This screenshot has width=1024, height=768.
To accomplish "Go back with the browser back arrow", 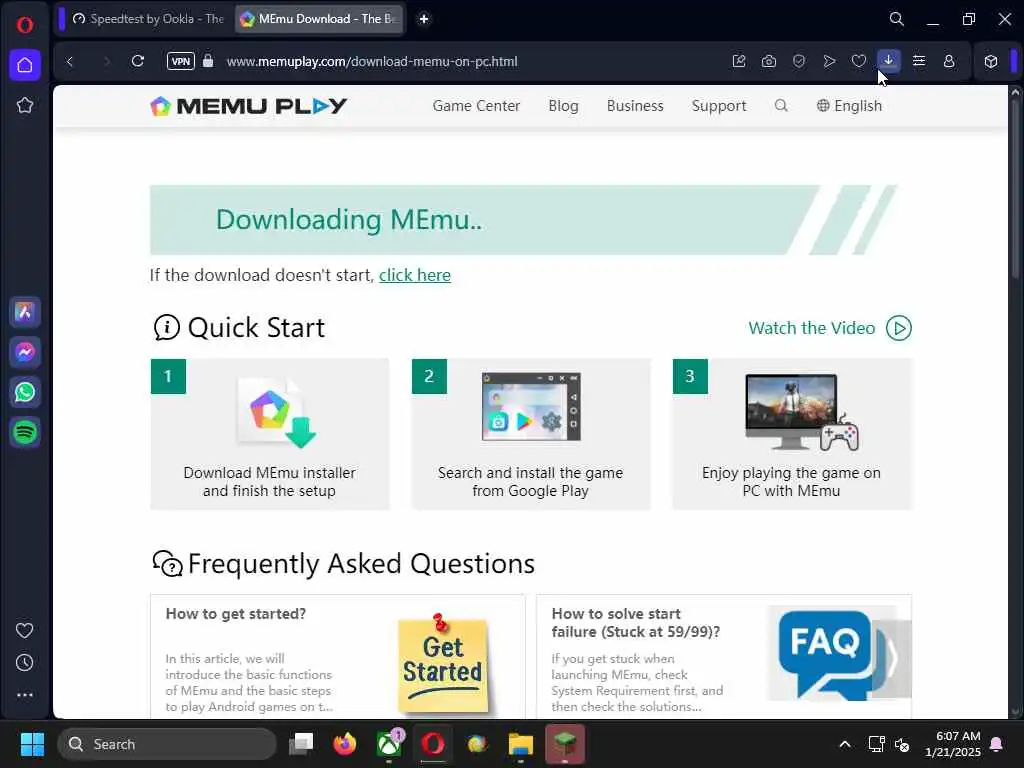I will pos(70,61).
